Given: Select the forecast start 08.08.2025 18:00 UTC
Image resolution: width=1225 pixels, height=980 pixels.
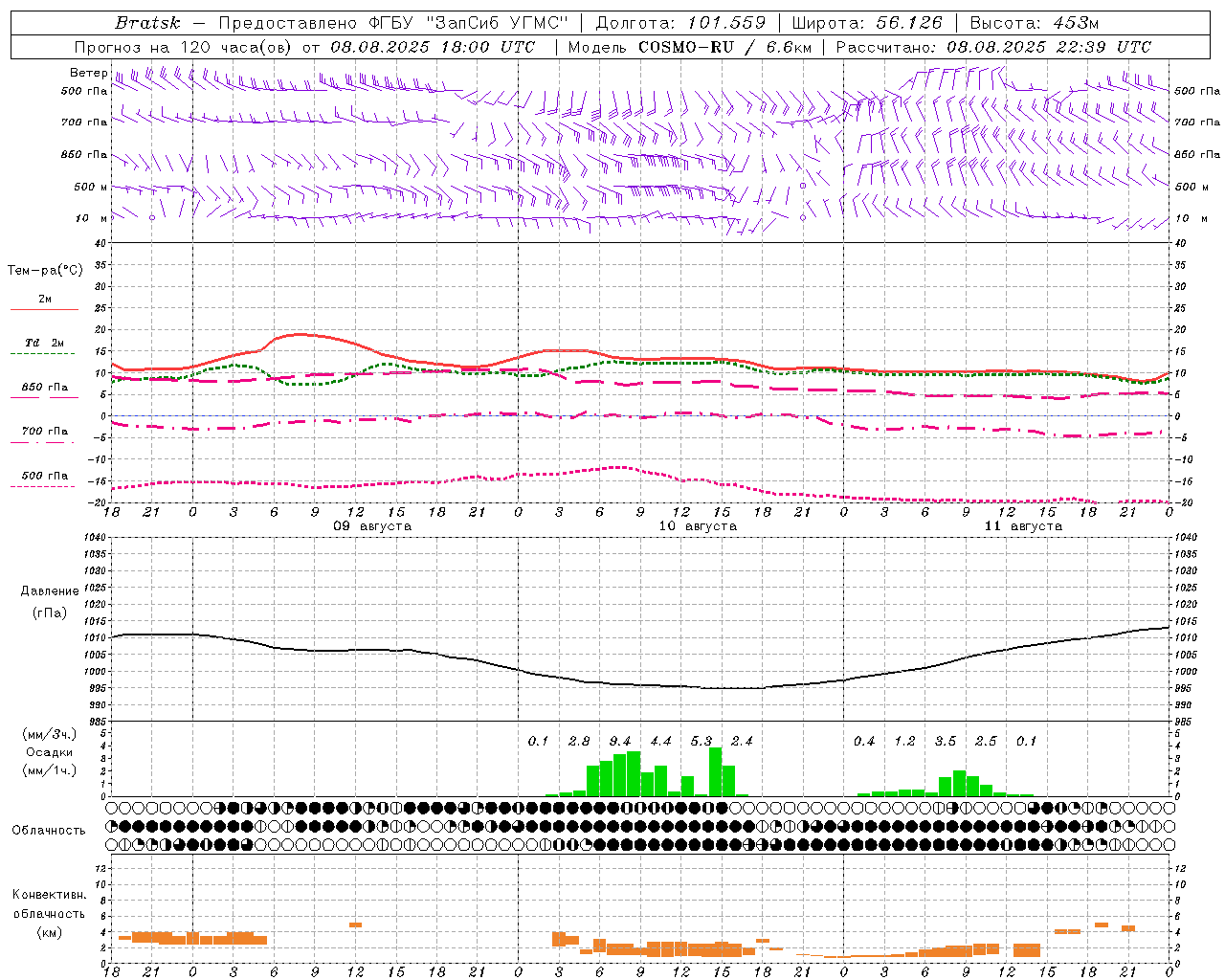Looking at the screenshot, I should [433, 46].
